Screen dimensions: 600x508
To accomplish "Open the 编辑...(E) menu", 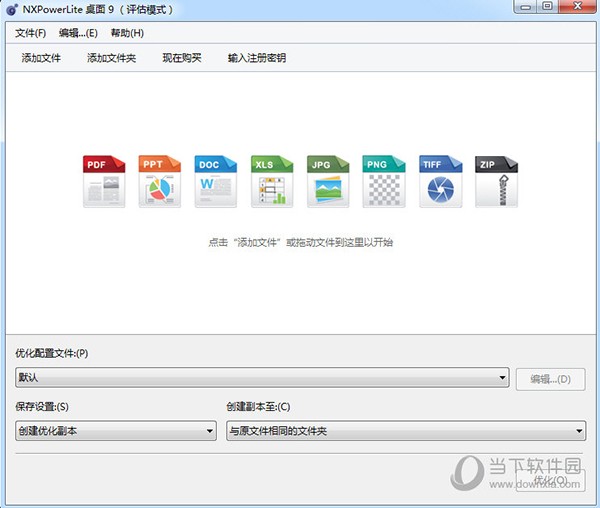I will point(78,33).
